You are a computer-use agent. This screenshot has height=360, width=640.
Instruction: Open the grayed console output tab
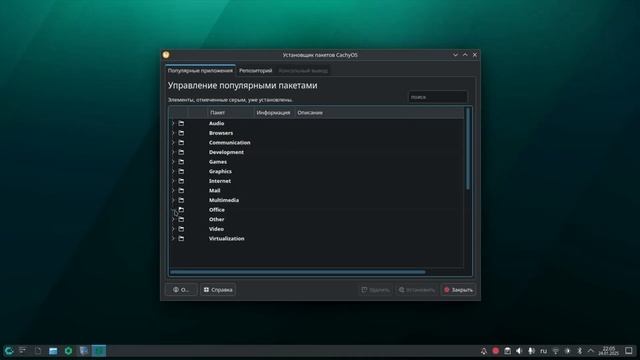pos(303,71)
